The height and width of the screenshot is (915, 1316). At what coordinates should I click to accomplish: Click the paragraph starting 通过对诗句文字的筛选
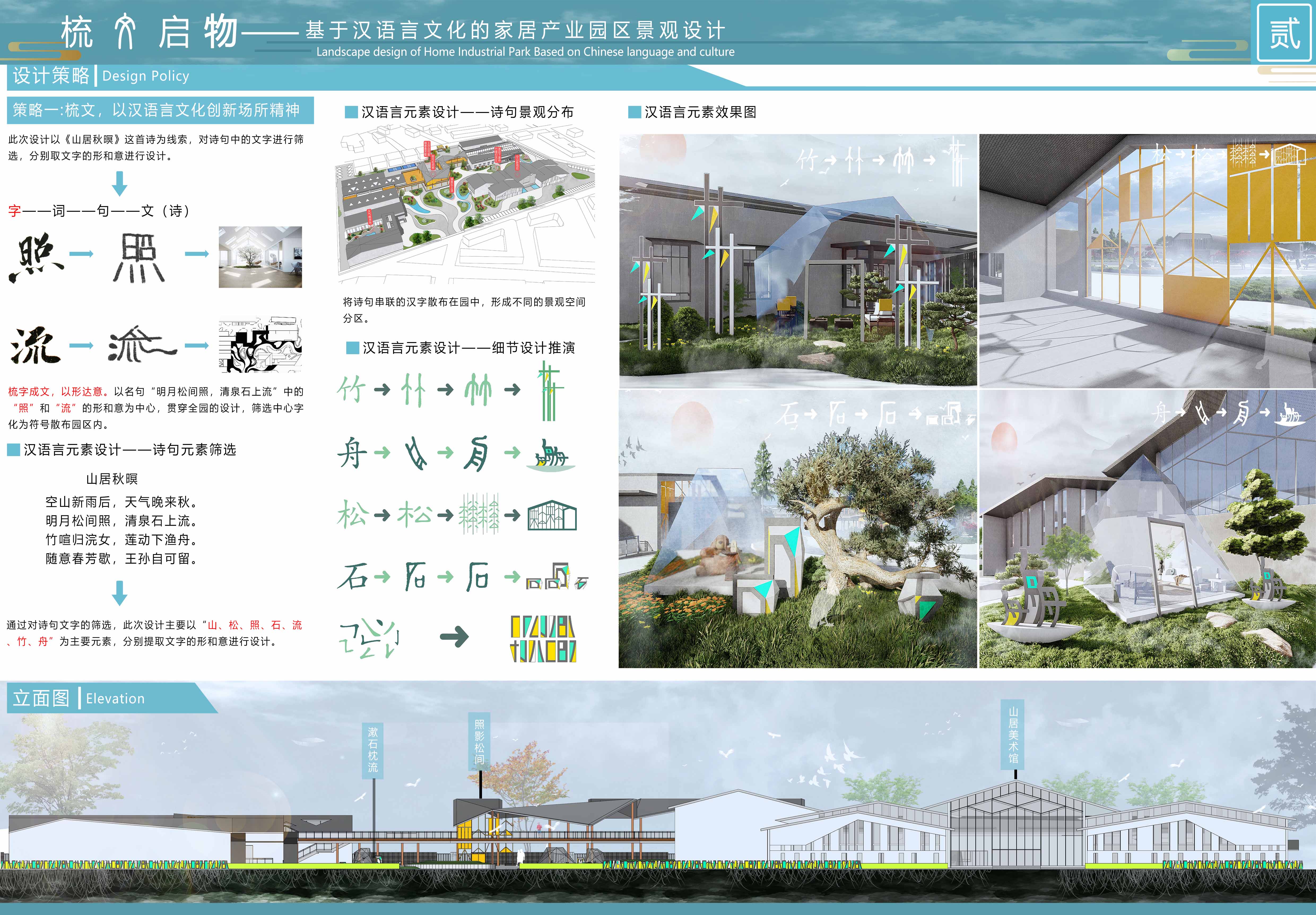click(x=155, y=633)
